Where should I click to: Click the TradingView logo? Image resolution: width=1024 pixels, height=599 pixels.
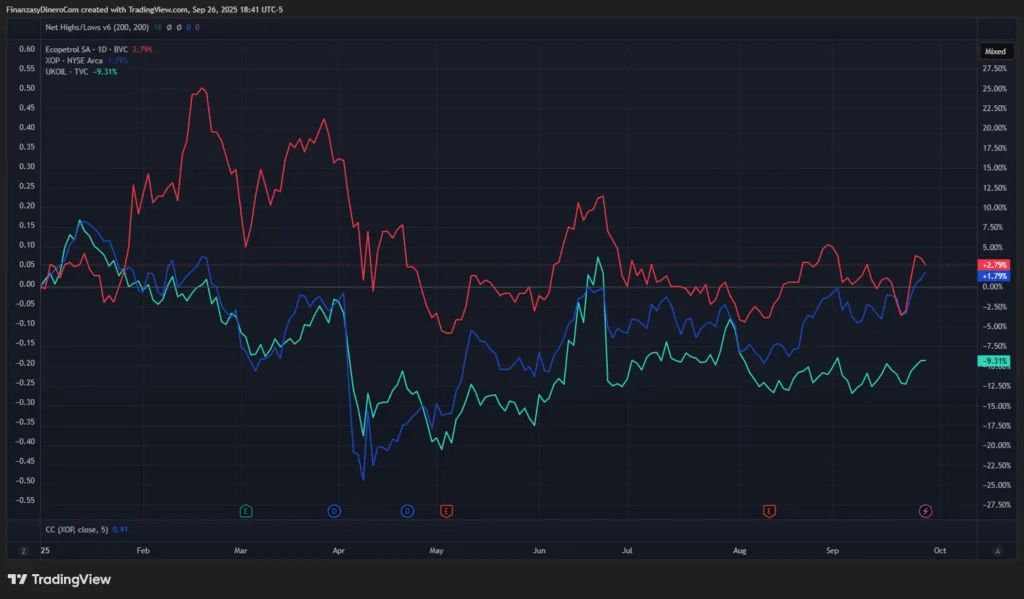point(59,579)
